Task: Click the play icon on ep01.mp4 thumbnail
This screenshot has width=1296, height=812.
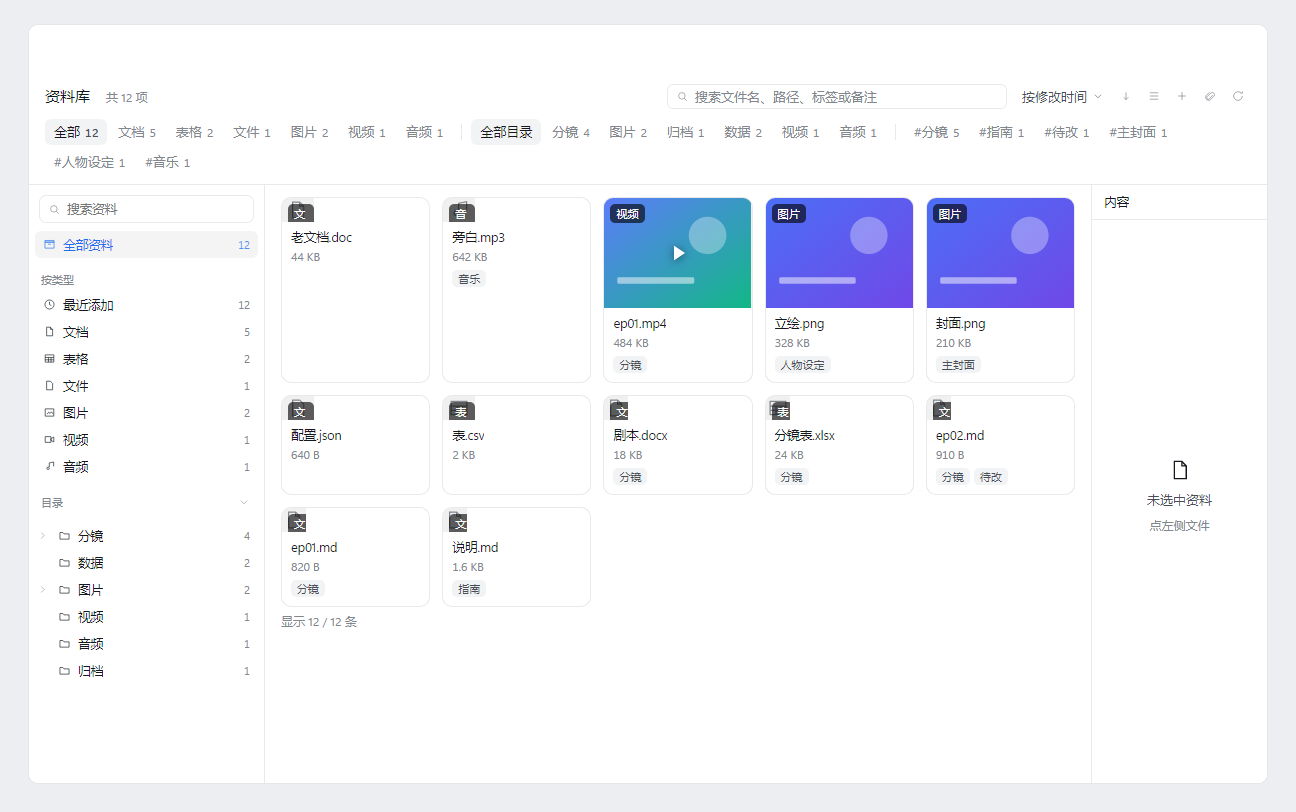Action: tap(679, 253)
